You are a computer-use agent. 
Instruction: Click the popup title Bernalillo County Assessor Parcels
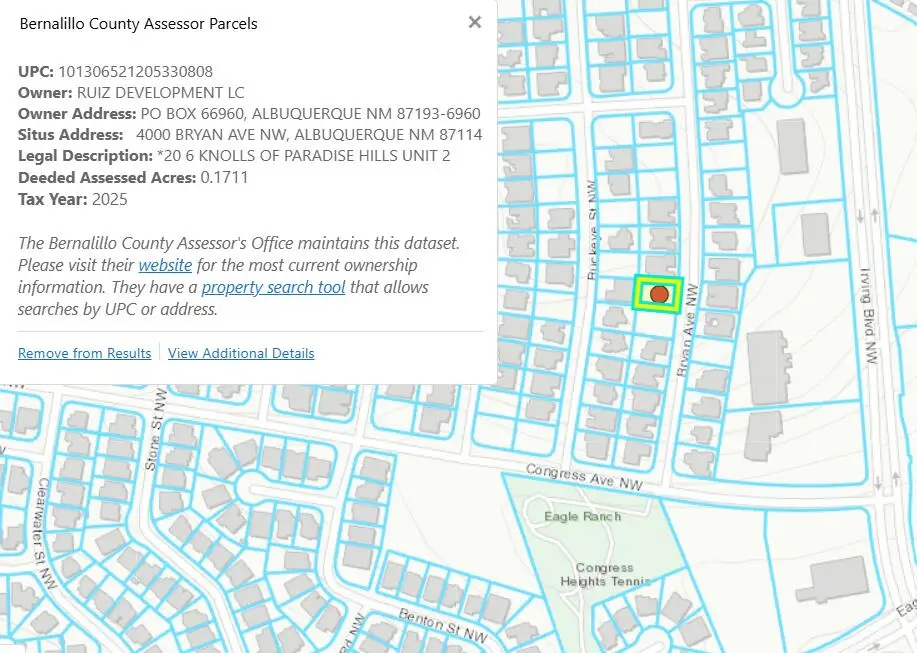tap(138, 23)
